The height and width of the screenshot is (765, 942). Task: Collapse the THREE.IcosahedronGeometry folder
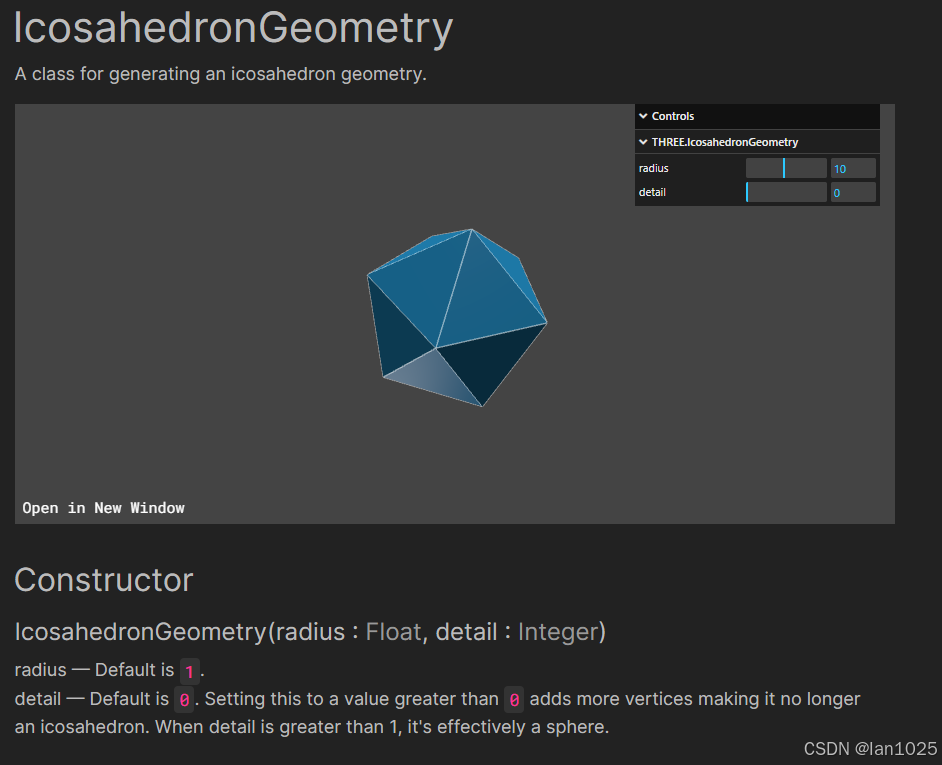pos(643,142)
